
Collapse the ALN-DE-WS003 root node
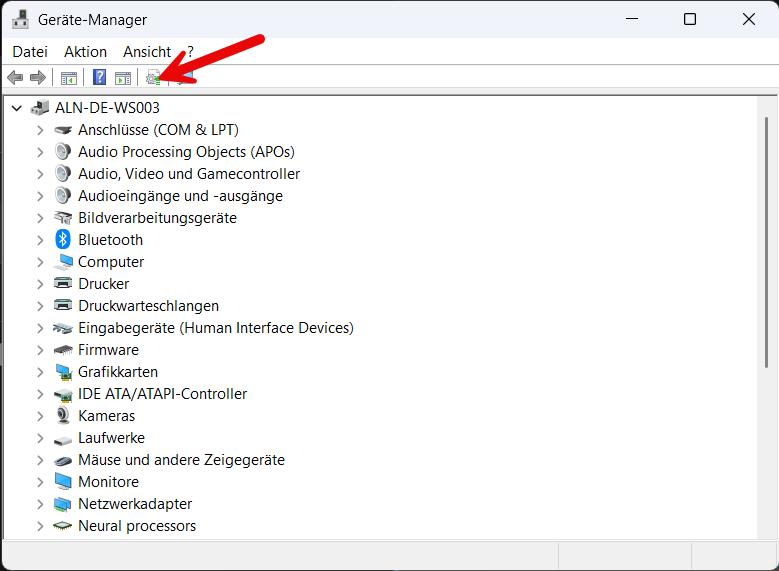coord(17,108)
